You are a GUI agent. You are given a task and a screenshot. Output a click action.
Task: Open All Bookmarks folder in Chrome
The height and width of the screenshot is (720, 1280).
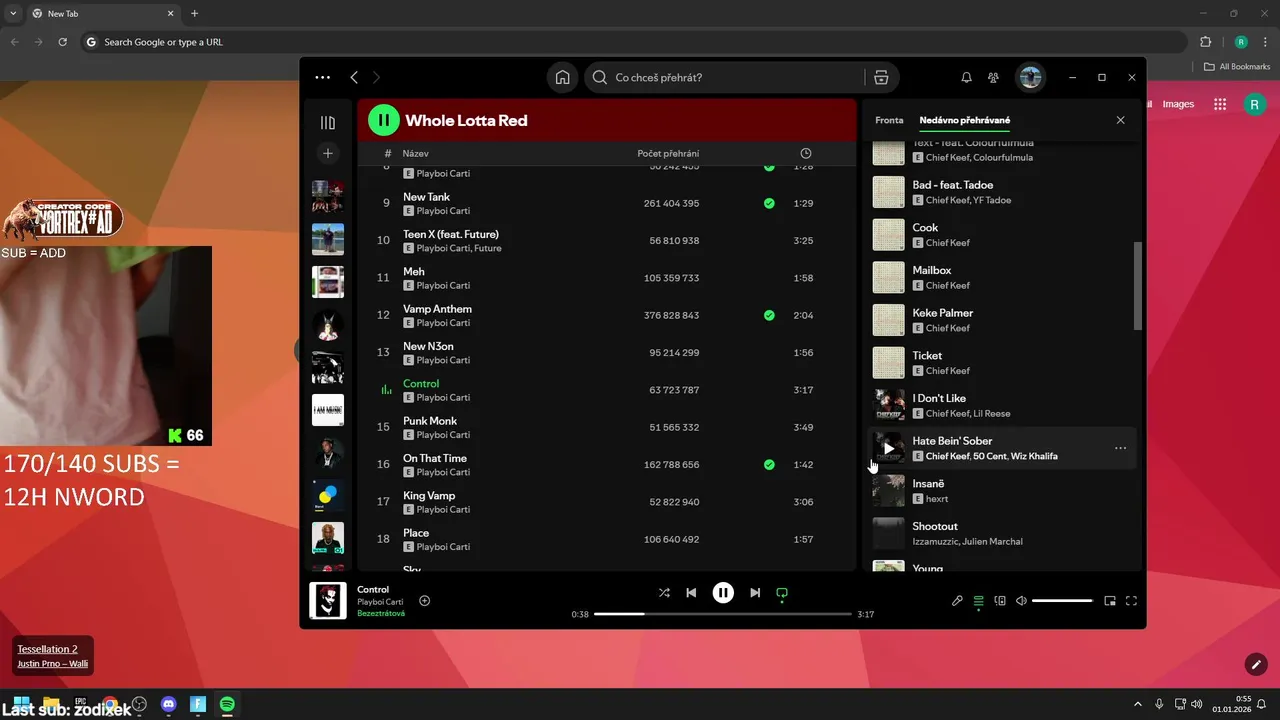coord(1237,67)
